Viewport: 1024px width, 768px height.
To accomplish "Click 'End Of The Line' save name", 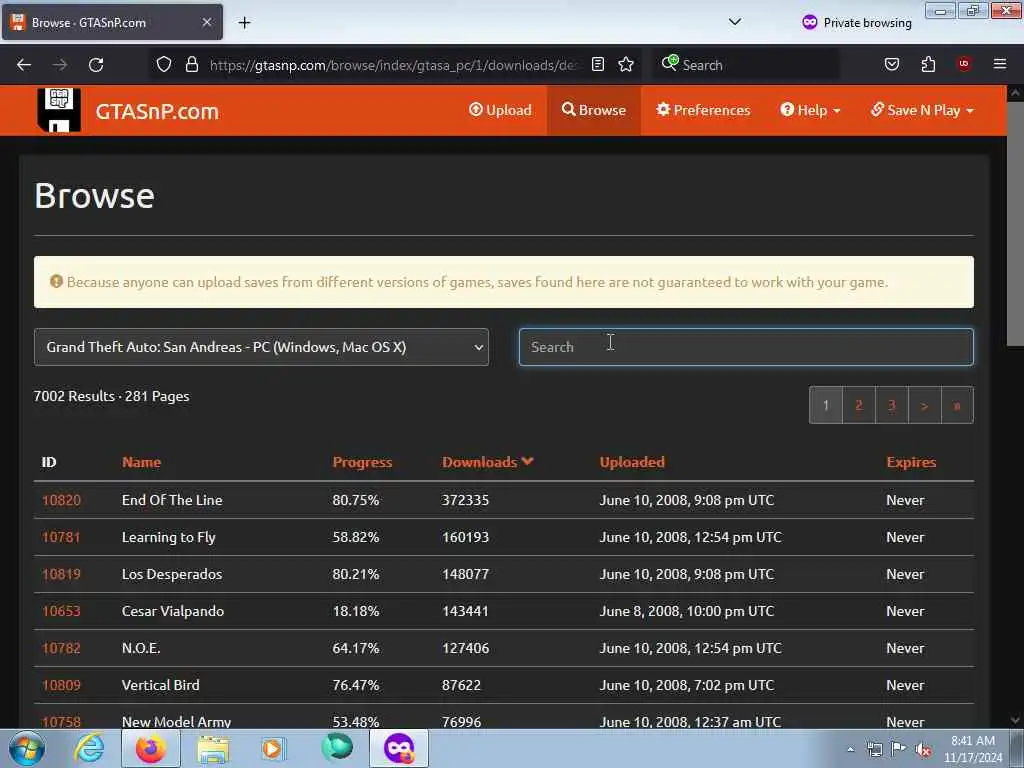I will click(x=172, y=500).
